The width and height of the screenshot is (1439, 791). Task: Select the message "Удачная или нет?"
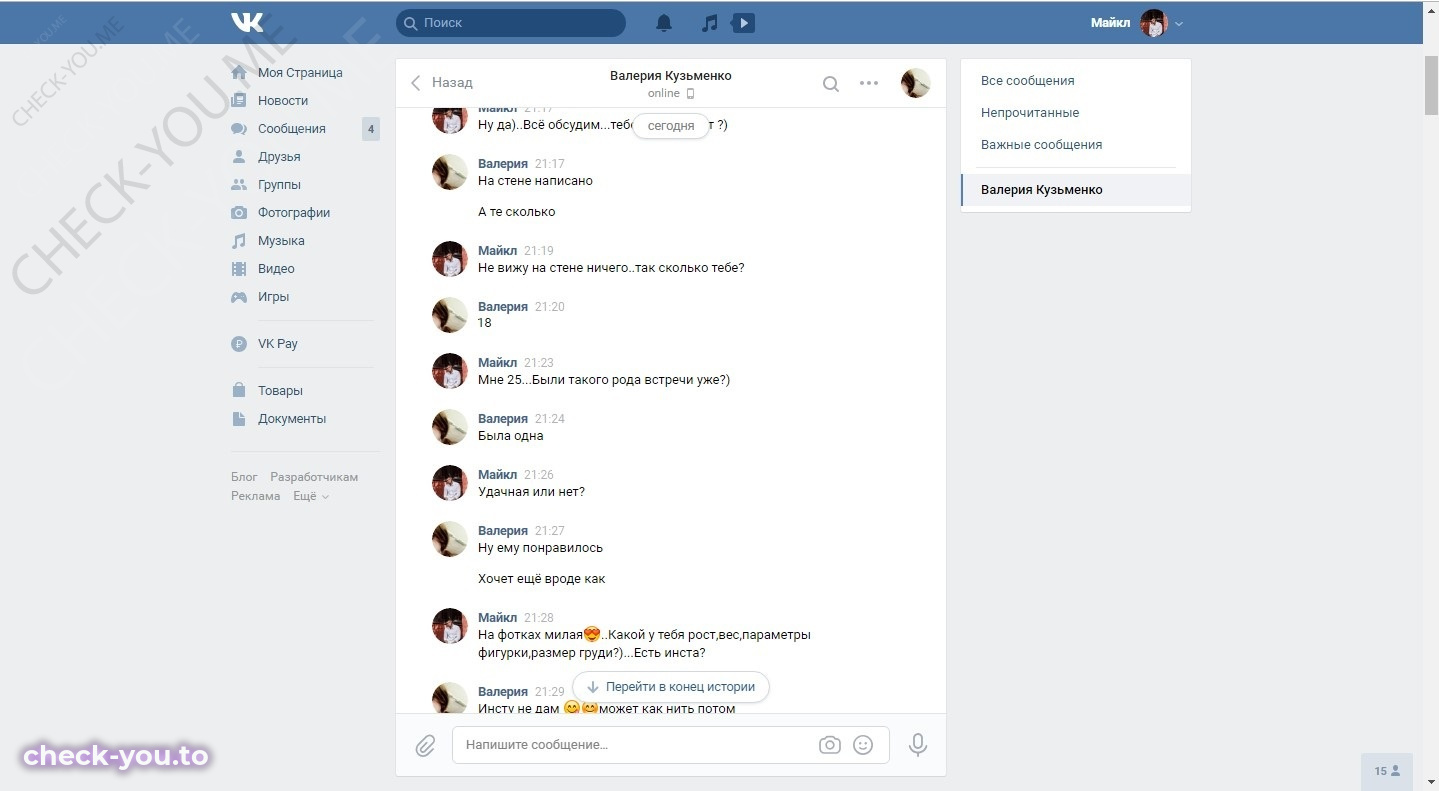(x=531, y=492)
